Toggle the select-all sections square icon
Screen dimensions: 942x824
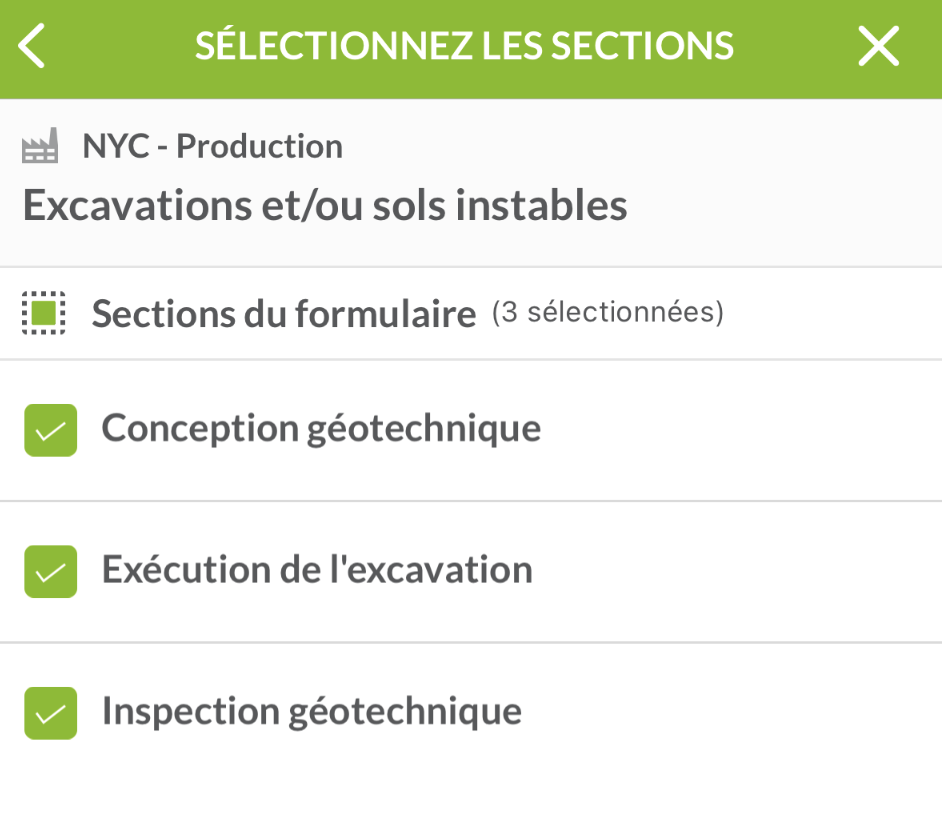pos(43,314)
